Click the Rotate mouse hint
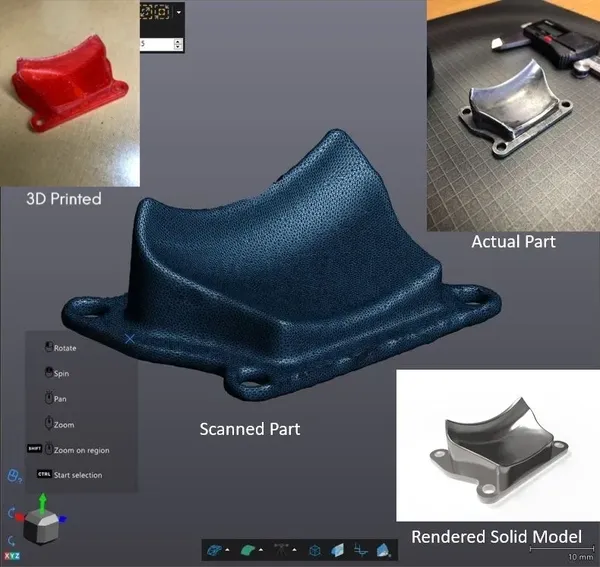The height and width of the screenshot is (567, 600). (60, 347)
